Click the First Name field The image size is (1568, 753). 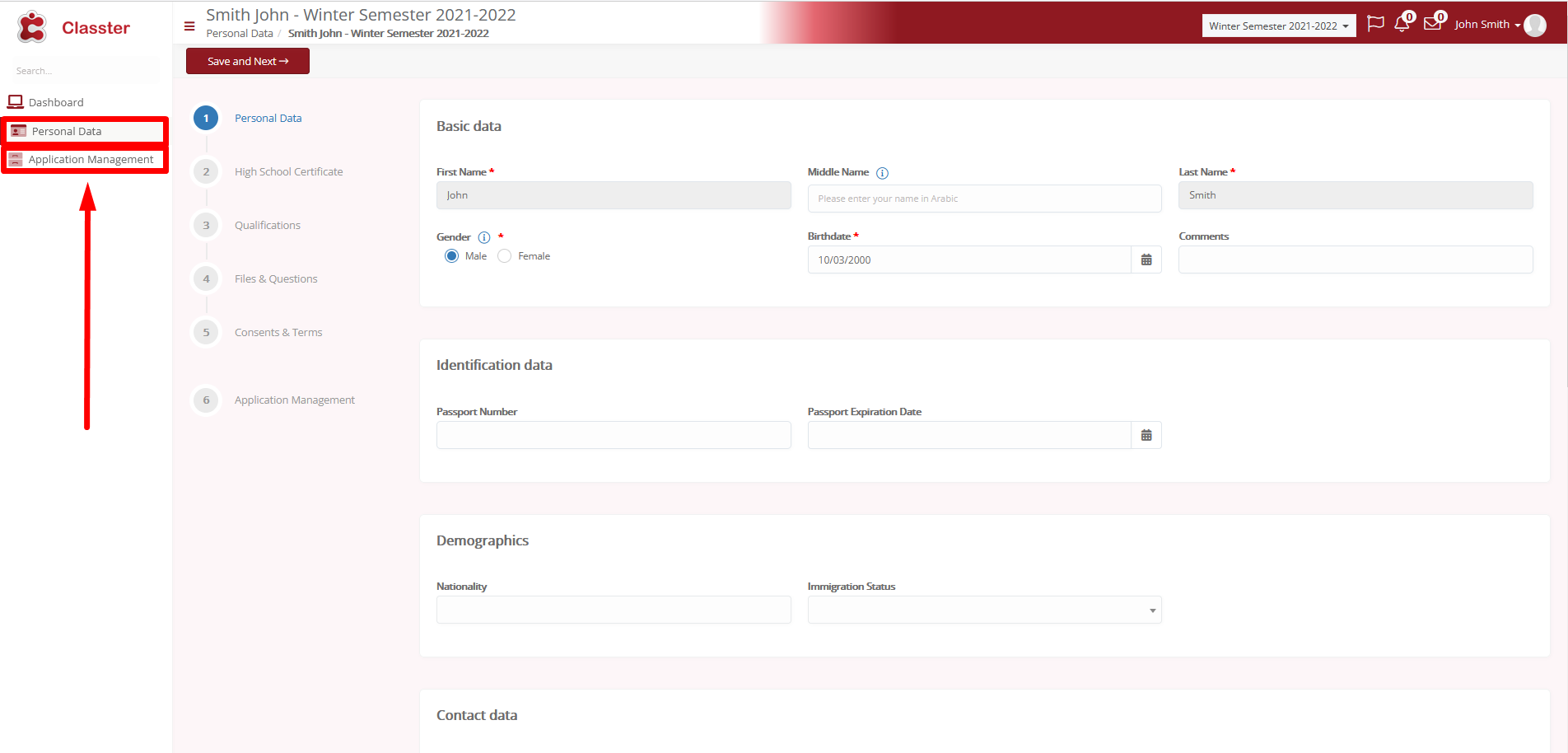coord(614,195)
